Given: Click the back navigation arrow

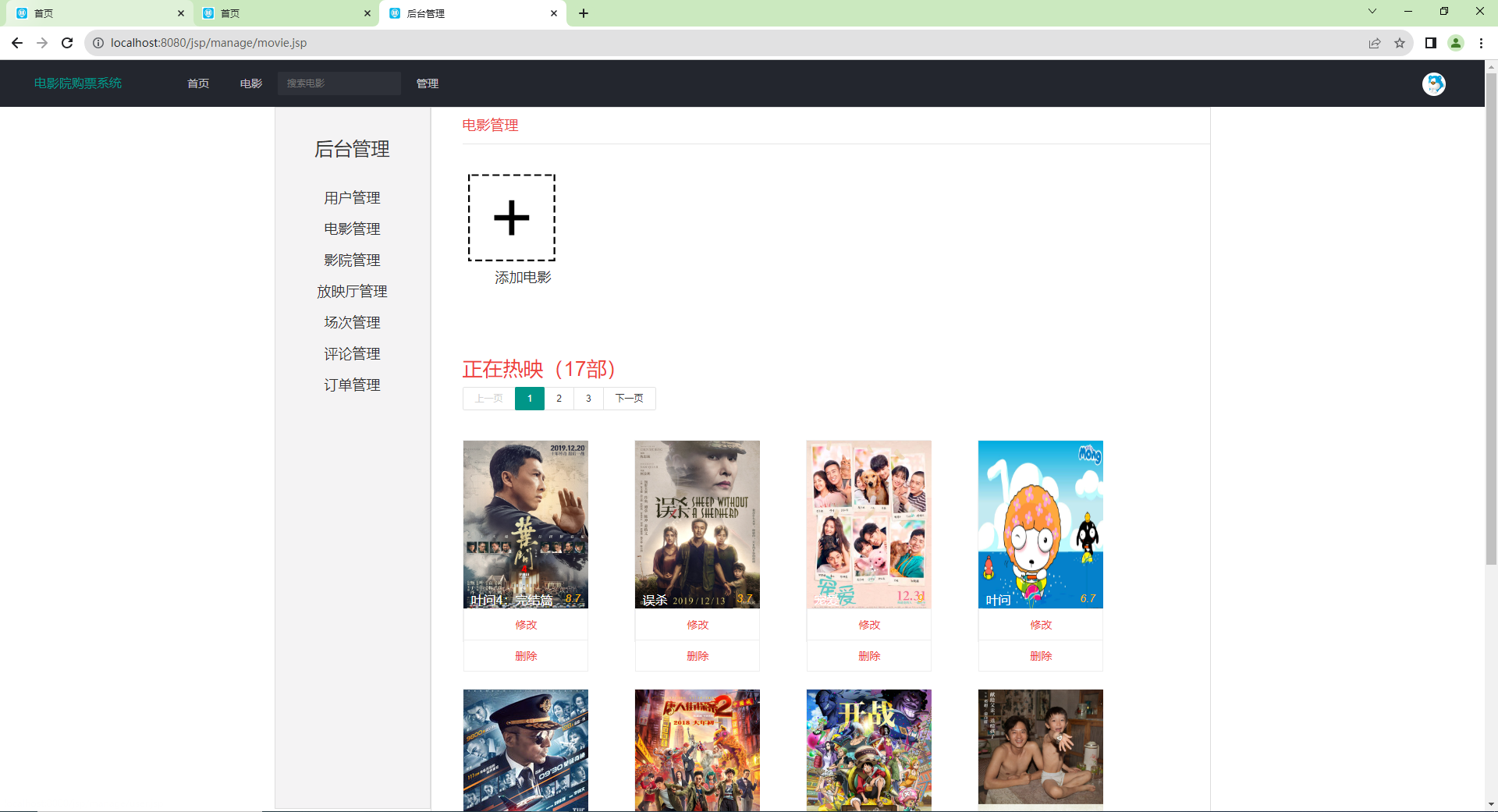Looking at the screenshot, I should 16,43.
